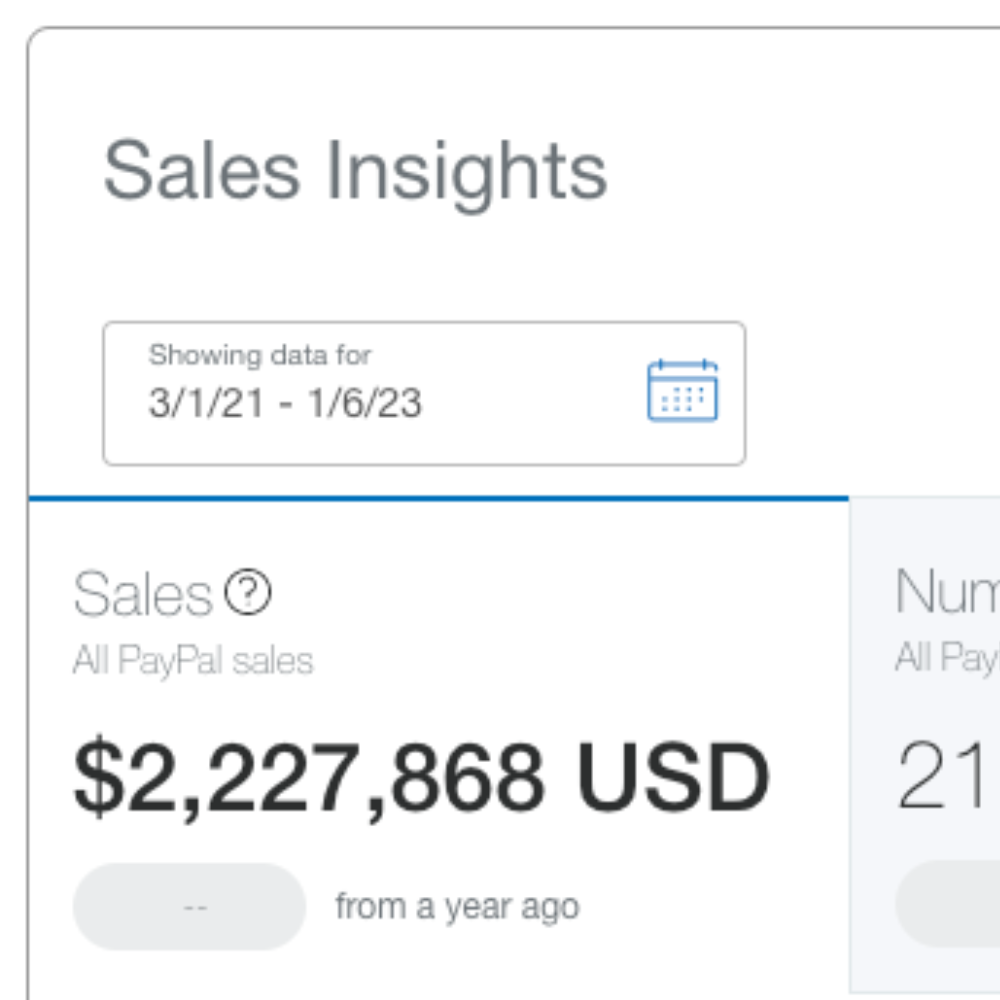The width and height of the screenshot is (1000, 1000).
Task: Click the Sales Insights heading
Action: click(357, 168)
